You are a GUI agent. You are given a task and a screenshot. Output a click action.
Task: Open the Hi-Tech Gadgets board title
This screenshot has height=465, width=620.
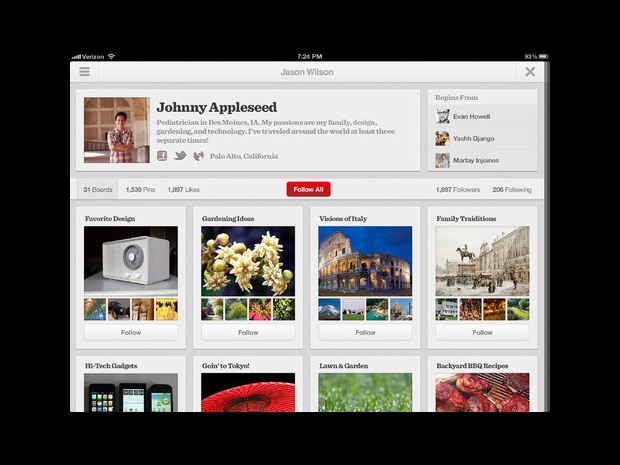coord(111,366)
